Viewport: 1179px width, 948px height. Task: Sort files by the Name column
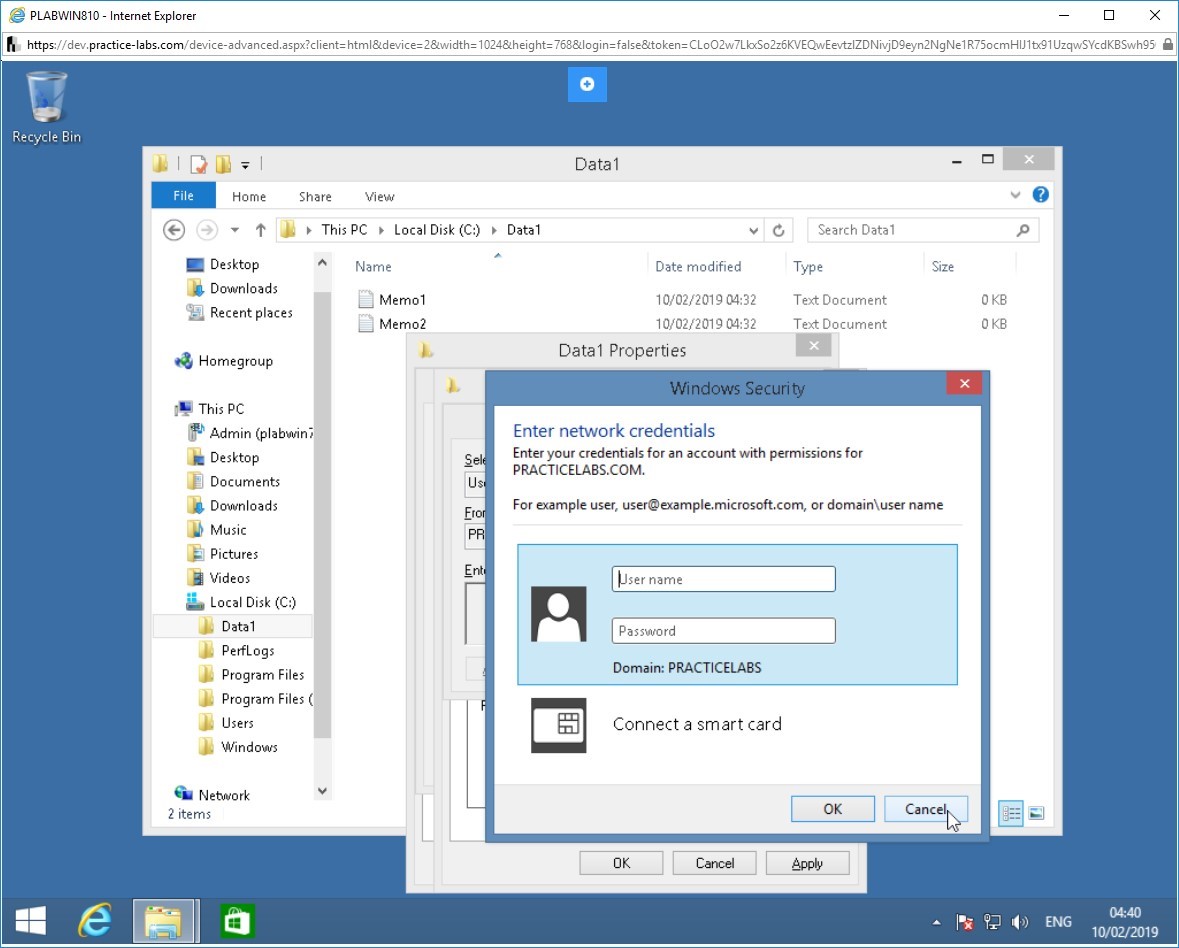pyautogui.click(x=373, y=267)
